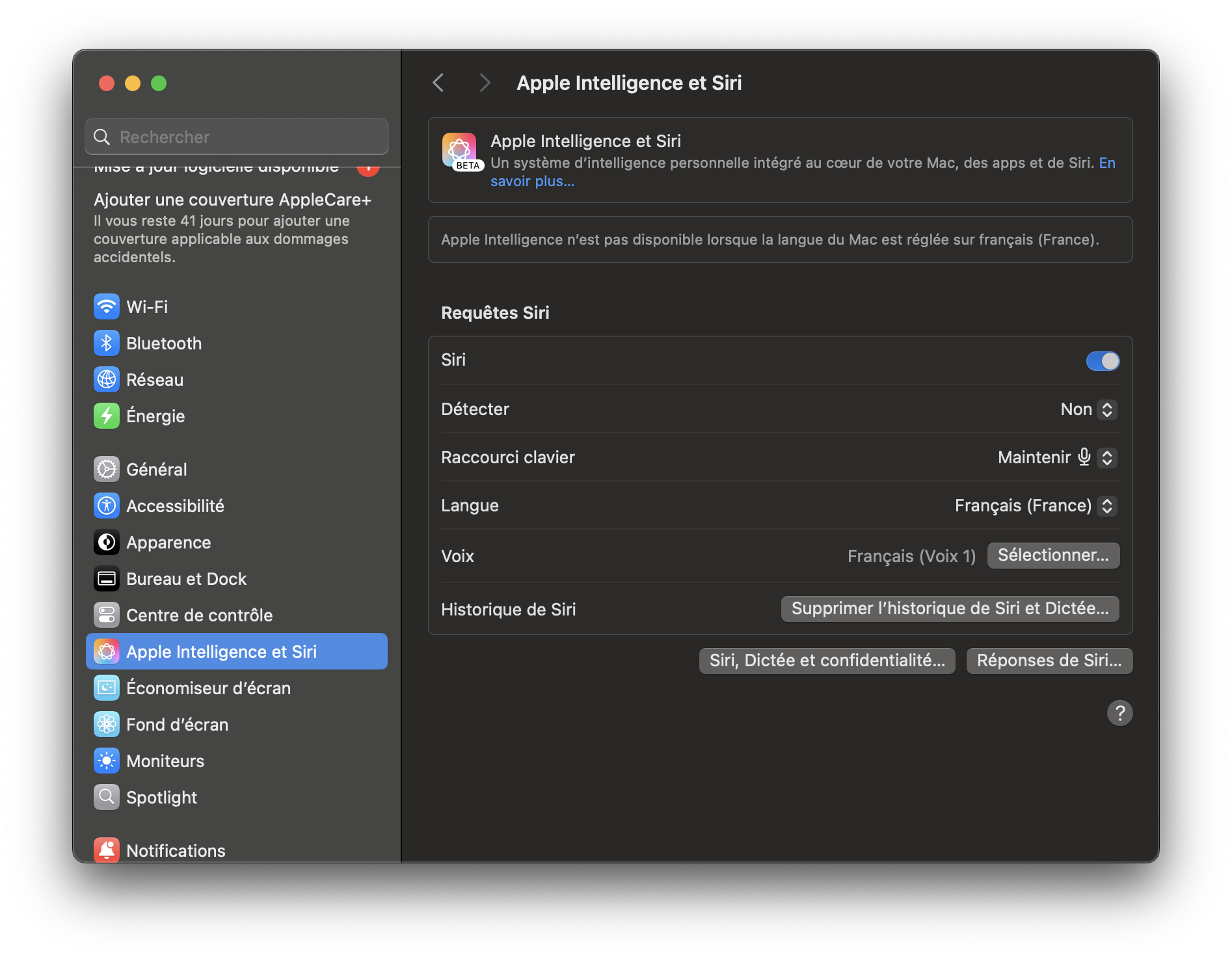Click the Fond d'écran flower icon
Image resolution: width=1232 pixels, height=959 pixels.
[107, 724]
